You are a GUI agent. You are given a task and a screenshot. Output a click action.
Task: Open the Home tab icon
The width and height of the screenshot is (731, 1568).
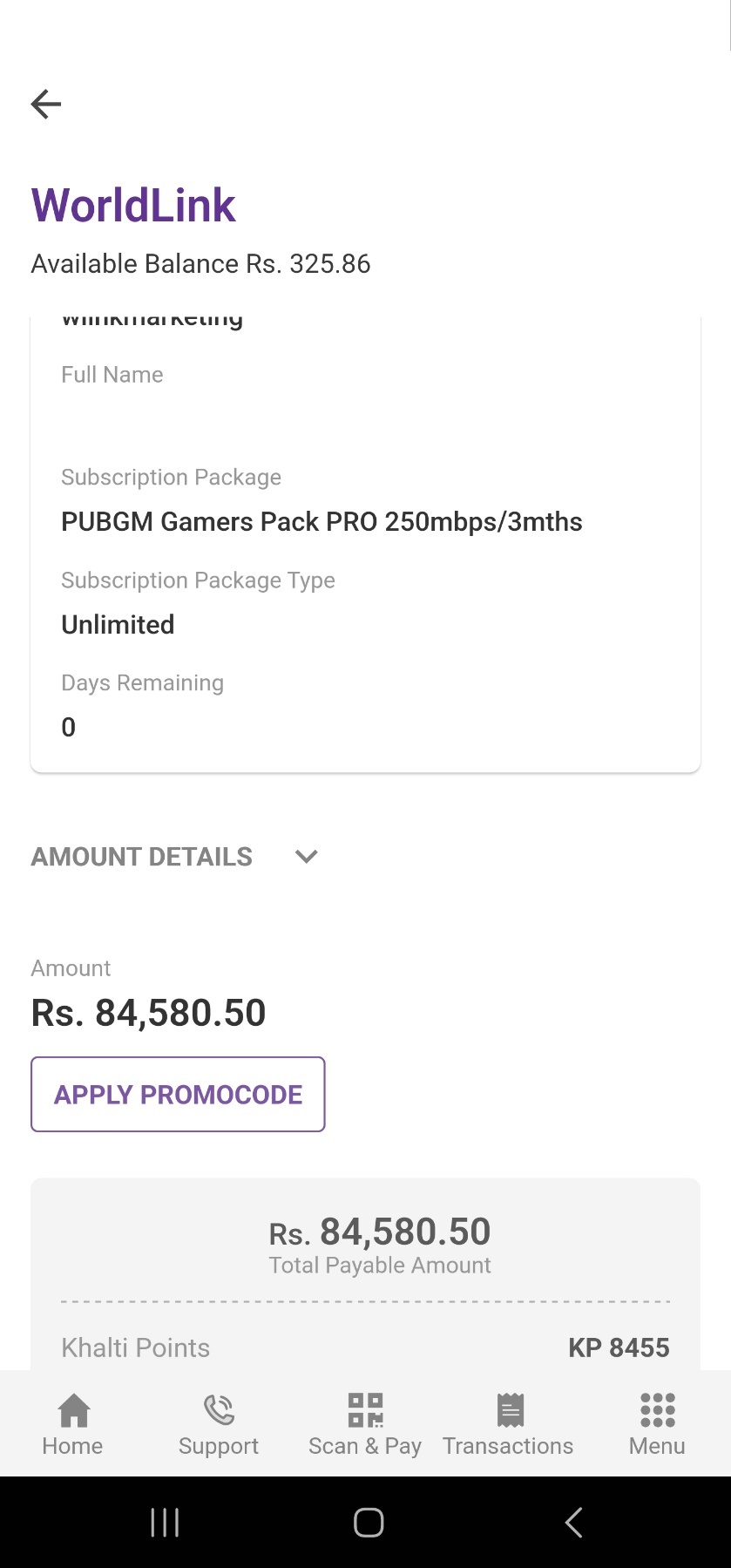click(73, 1410)
